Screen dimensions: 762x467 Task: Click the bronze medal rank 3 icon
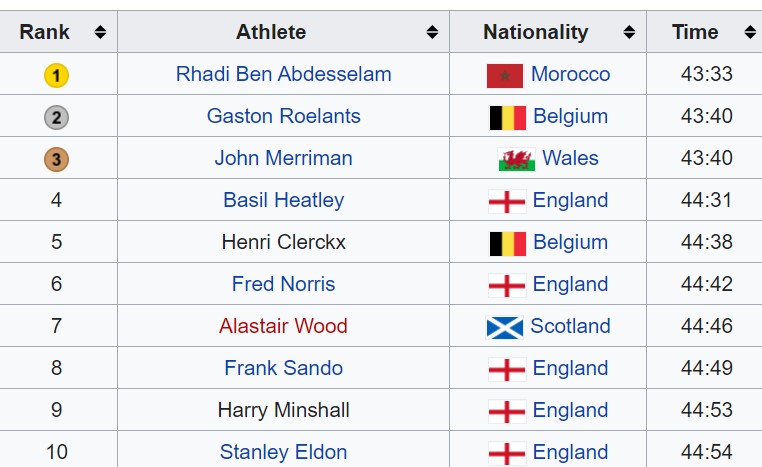tap(56, 159)
